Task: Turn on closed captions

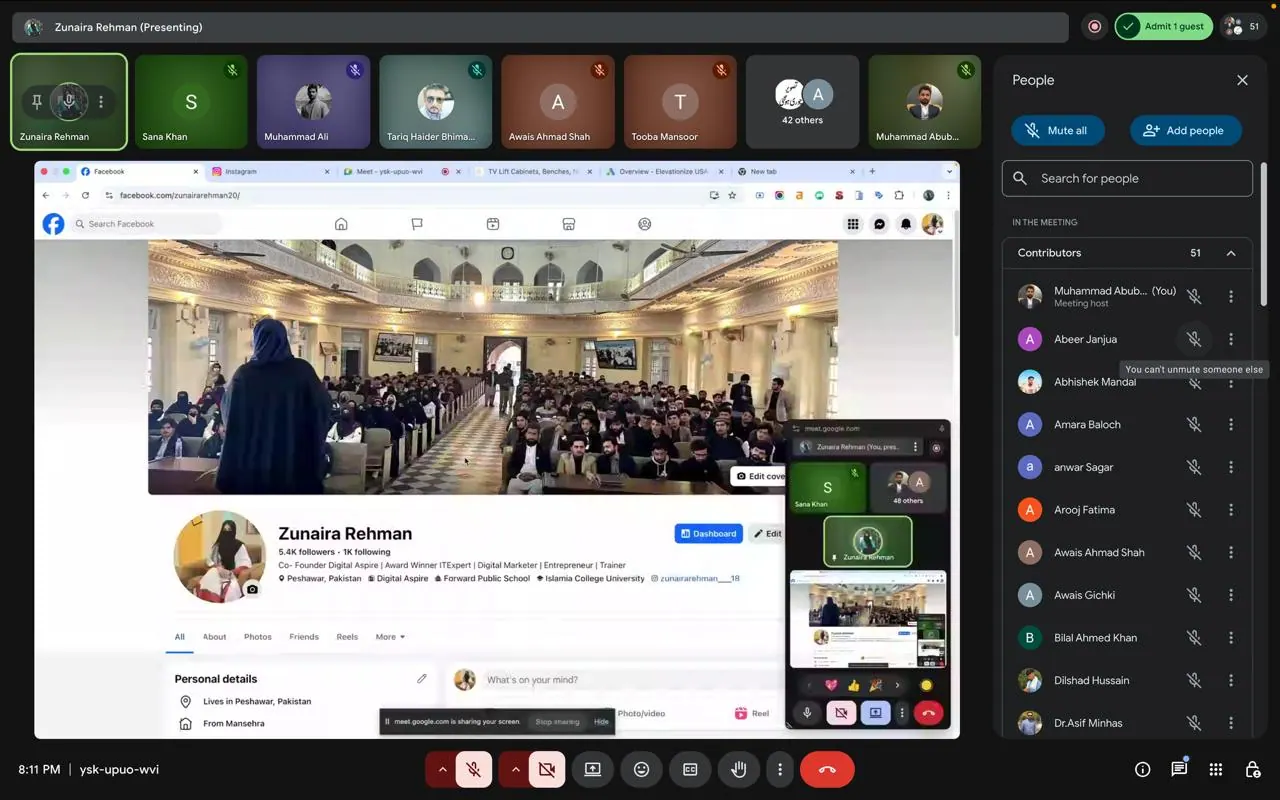Action: pyautogui.click(x=690, y=769)
